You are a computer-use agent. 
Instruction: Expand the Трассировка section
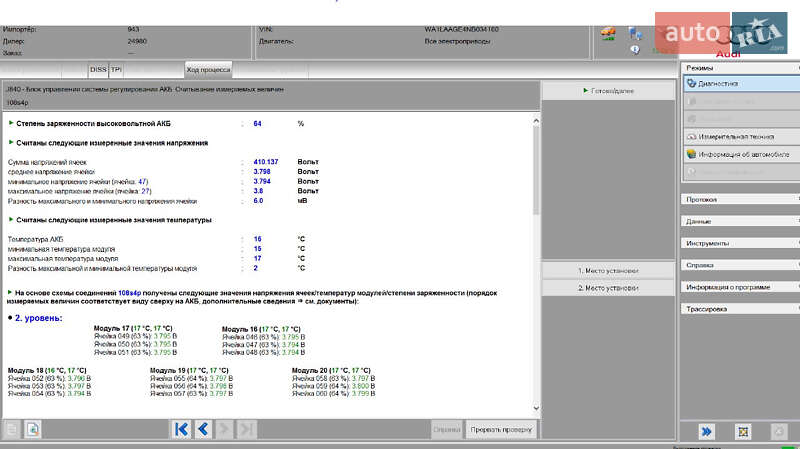[x=740, y=309]
